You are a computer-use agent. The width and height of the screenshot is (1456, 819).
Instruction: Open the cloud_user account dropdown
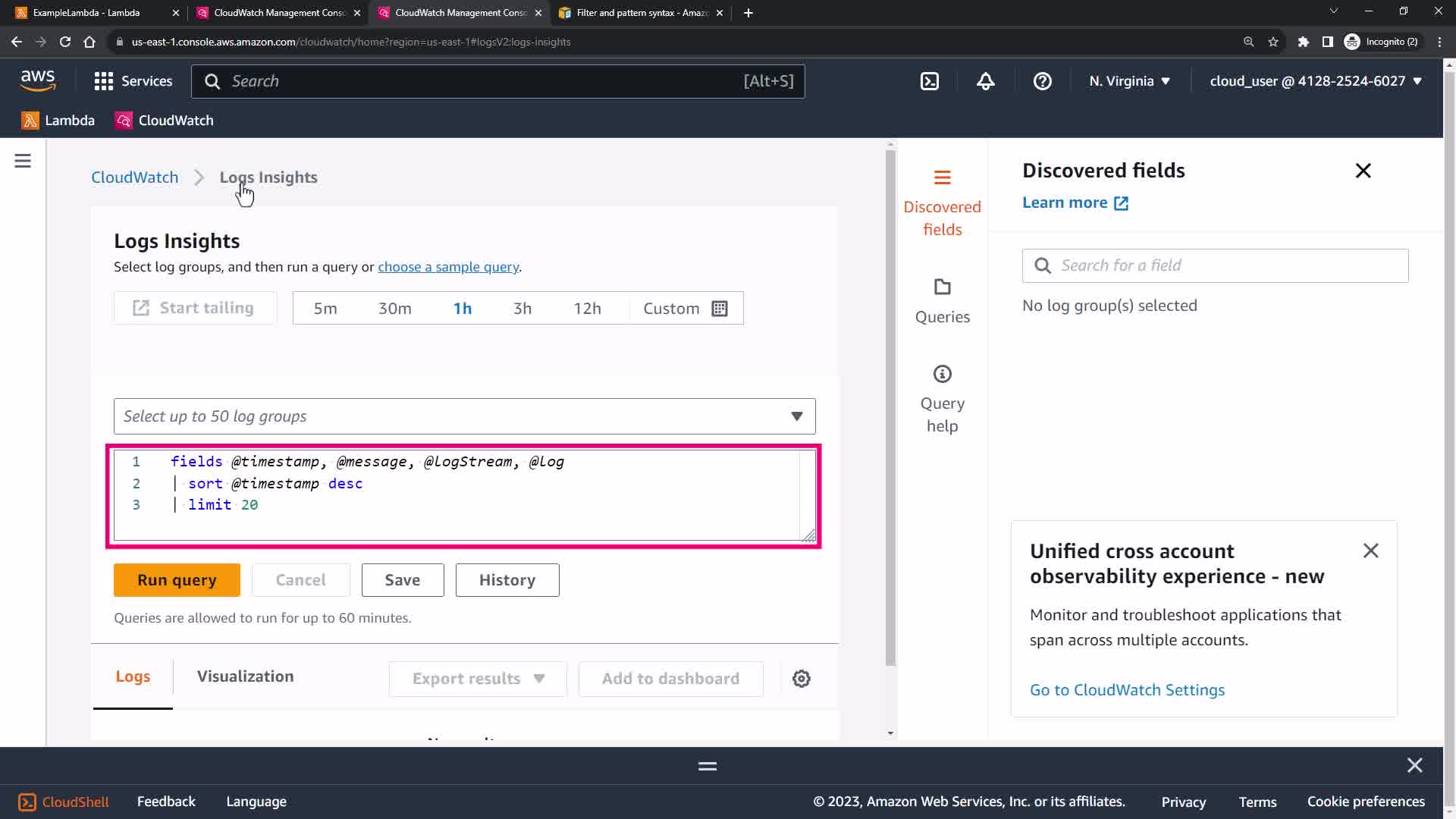(x=1315, y=81)
